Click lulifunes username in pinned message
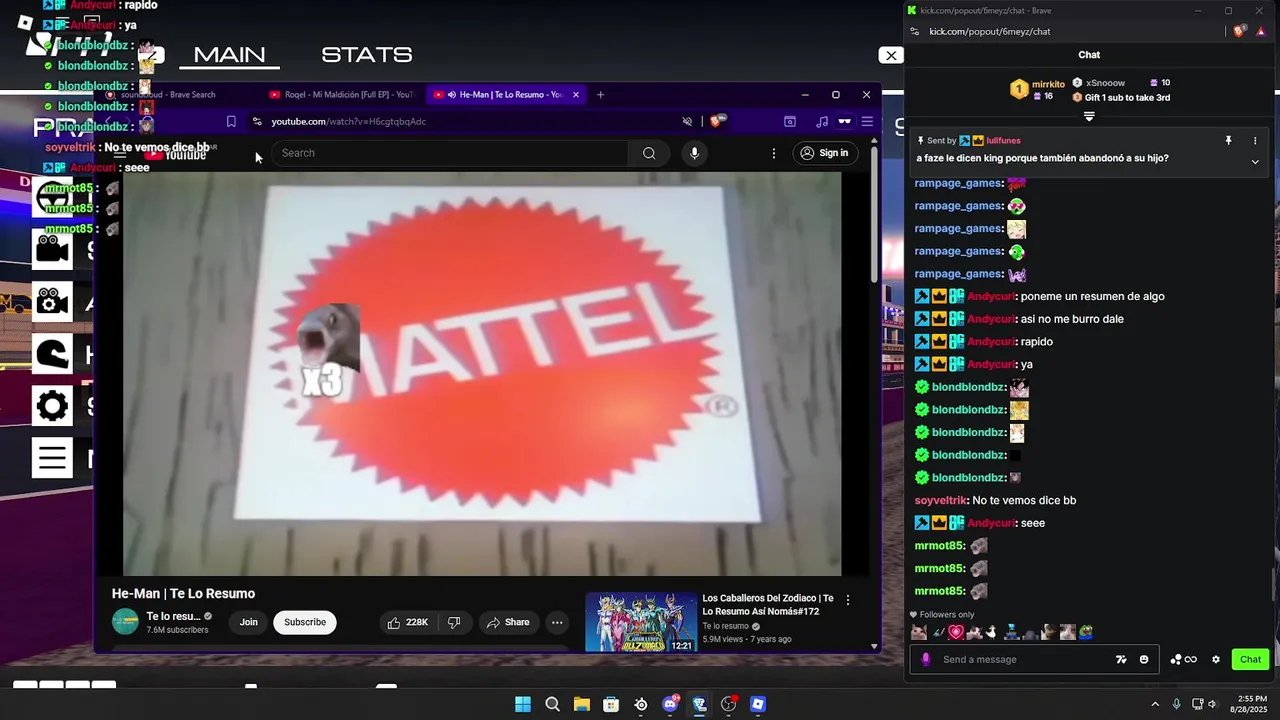Viewport: 1280px width, 720px height. click(x=1003, y=141)
